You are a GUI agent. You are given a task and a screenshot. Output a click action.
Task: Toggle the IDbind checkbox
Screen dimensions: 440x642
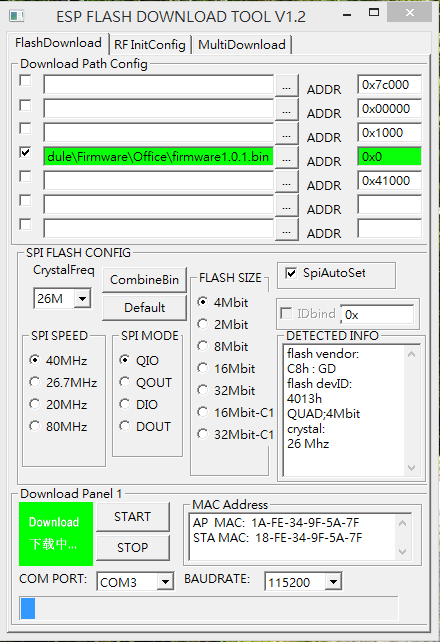click(x=286, y=314)
